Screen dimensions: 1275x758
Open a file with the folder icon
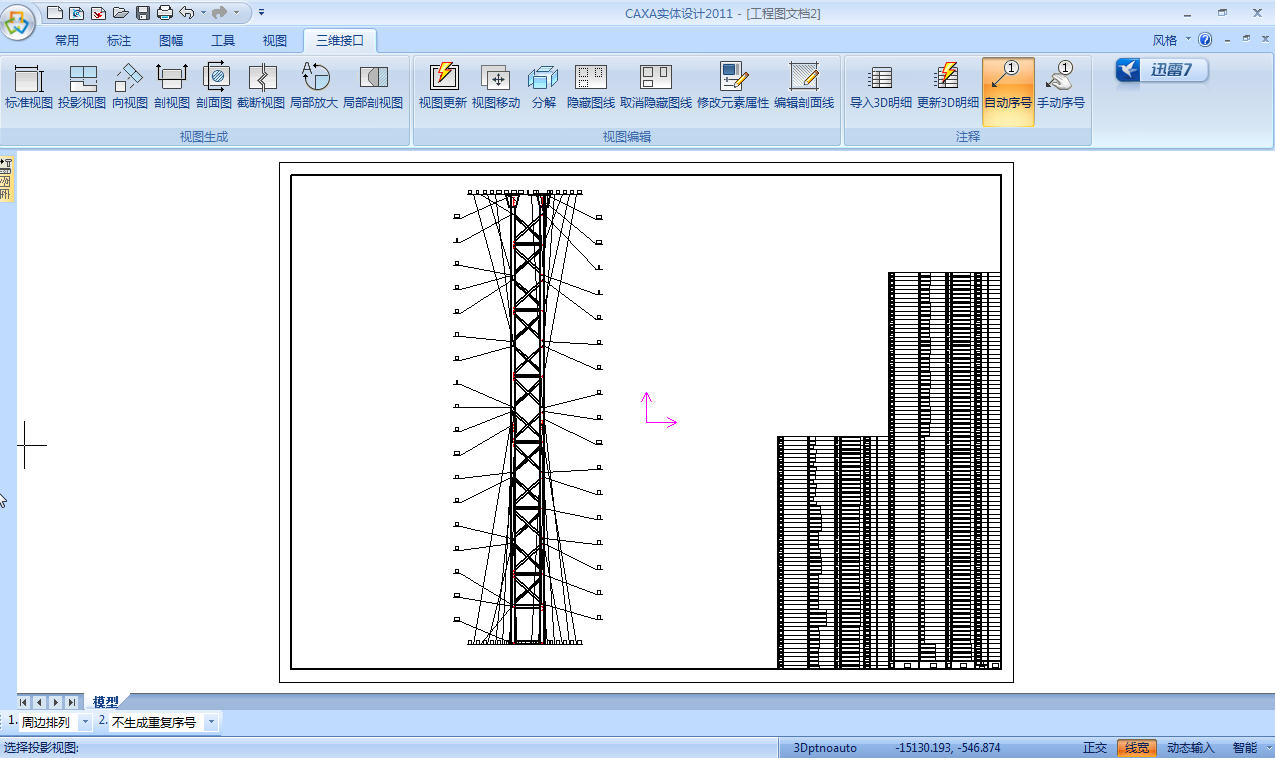(x=121, y=13)
